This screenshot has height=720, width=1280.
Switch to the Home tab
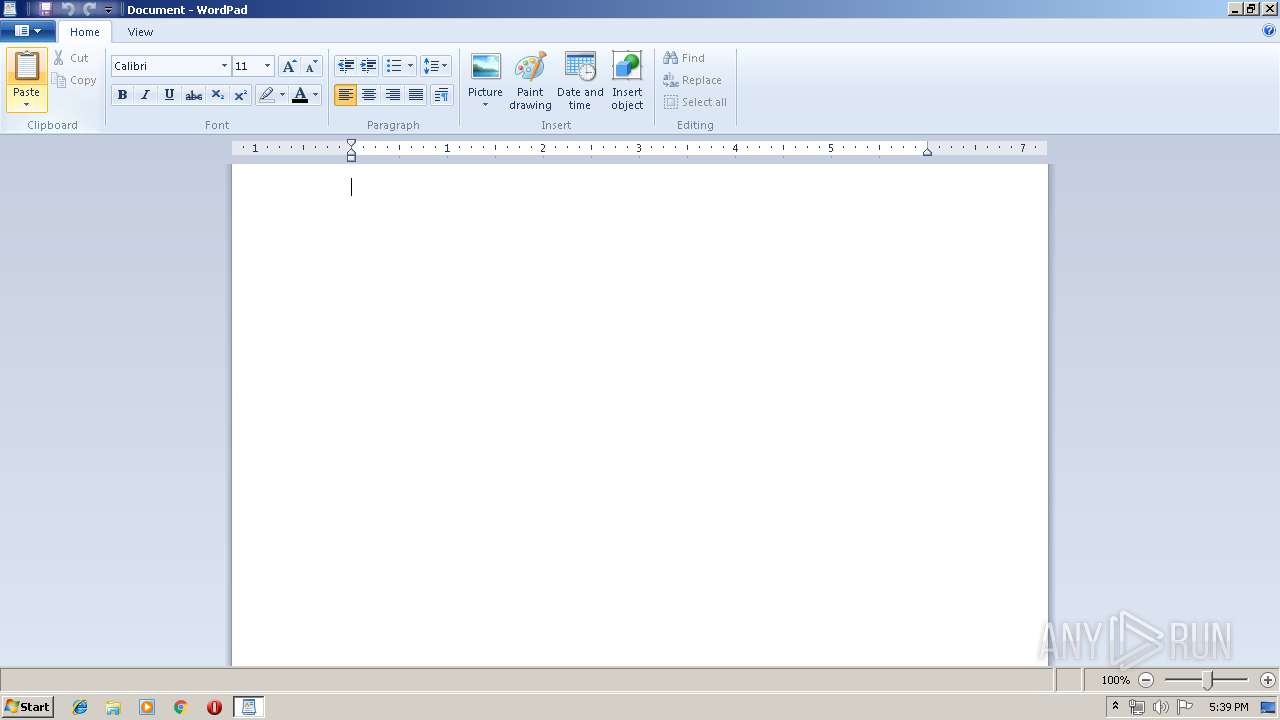click(x=85, y=32)
